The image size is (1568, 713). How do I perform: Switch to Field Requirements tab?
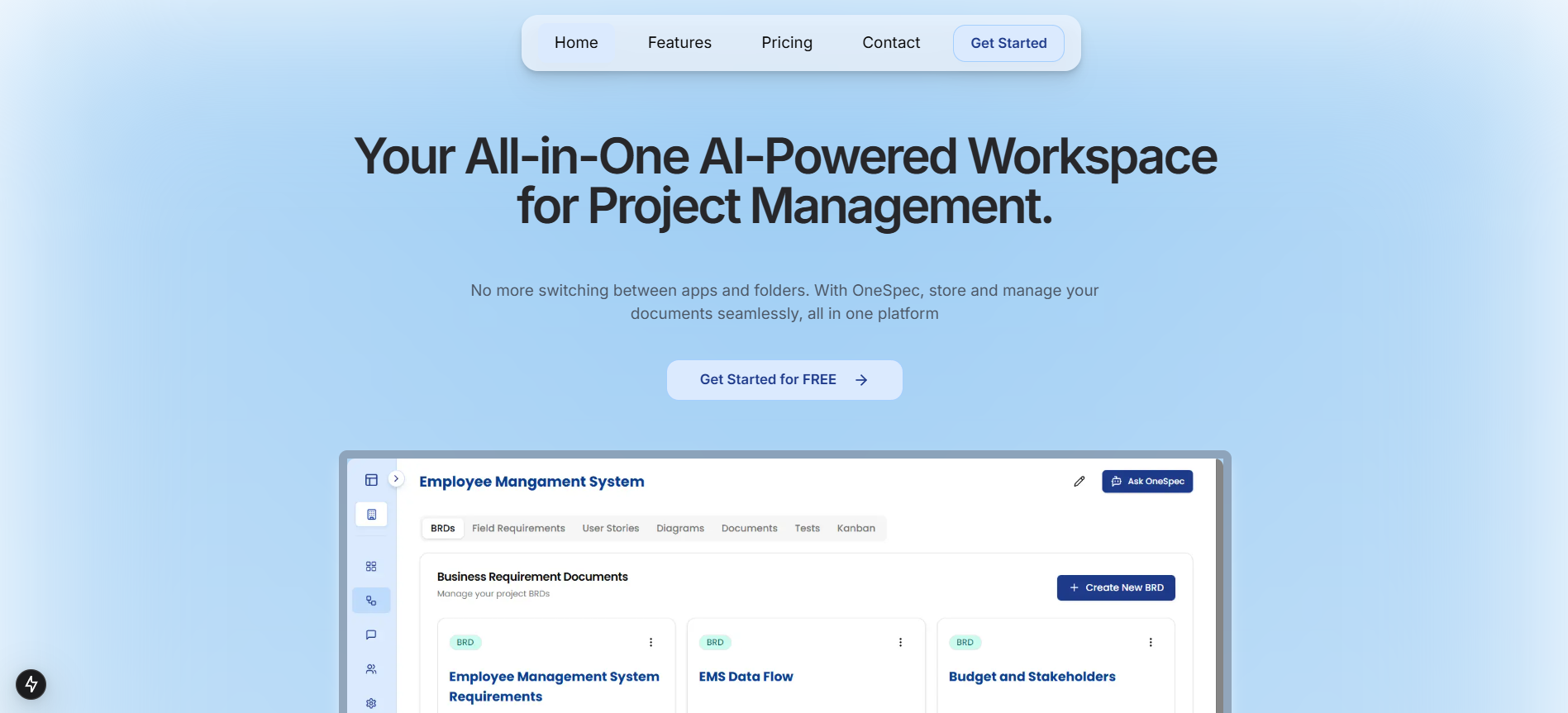click(518, 529)
